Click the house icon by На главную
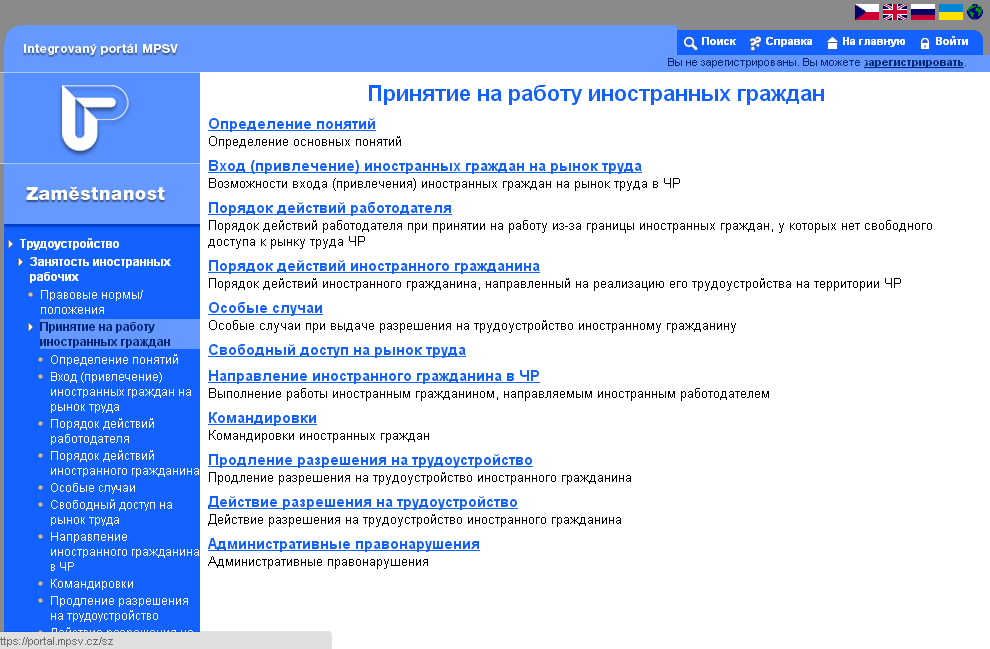The width and height of the screenshot is (990, 649). [832, 43]
